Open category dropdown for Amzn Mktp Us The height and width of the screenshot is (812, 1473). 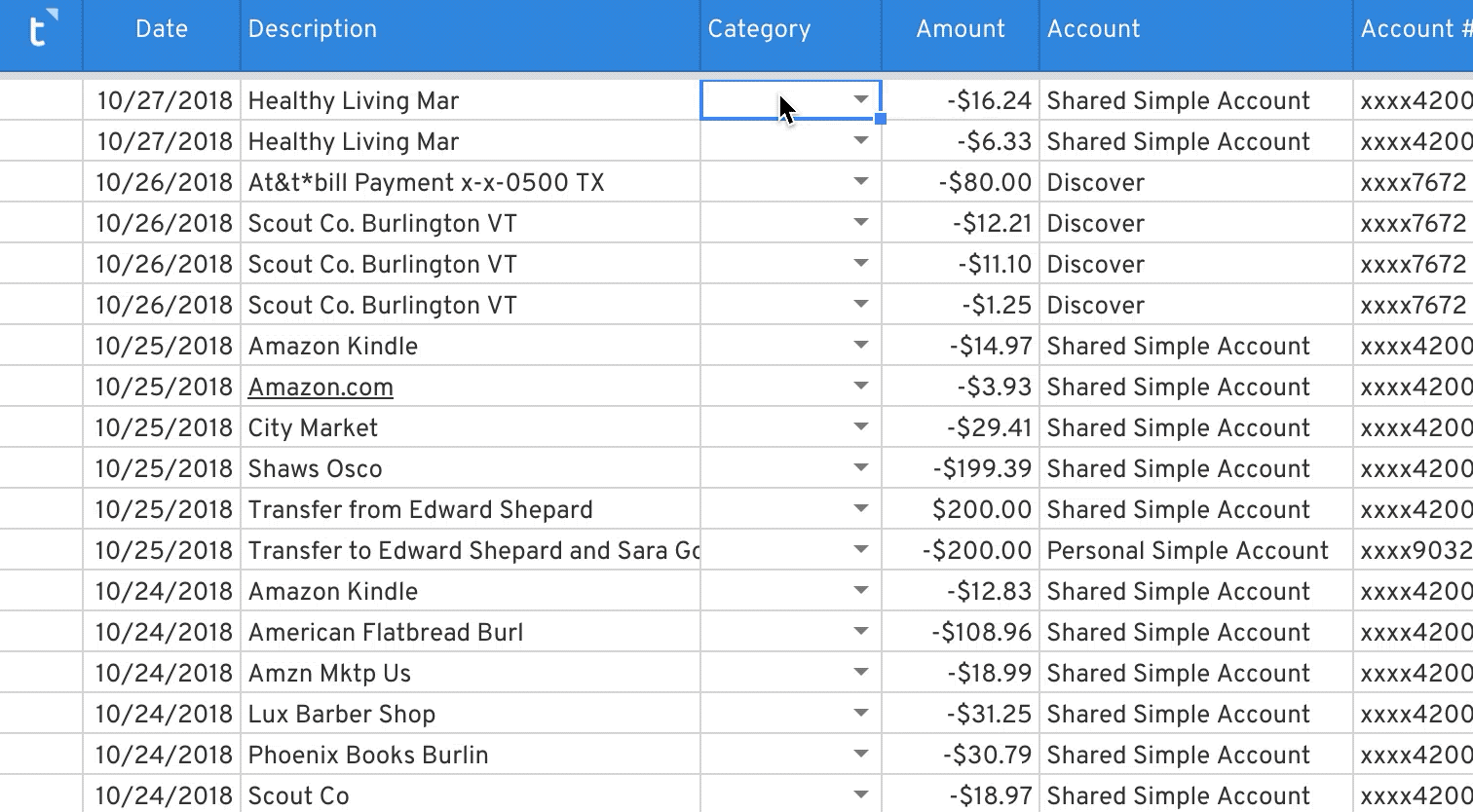[861, 673]
